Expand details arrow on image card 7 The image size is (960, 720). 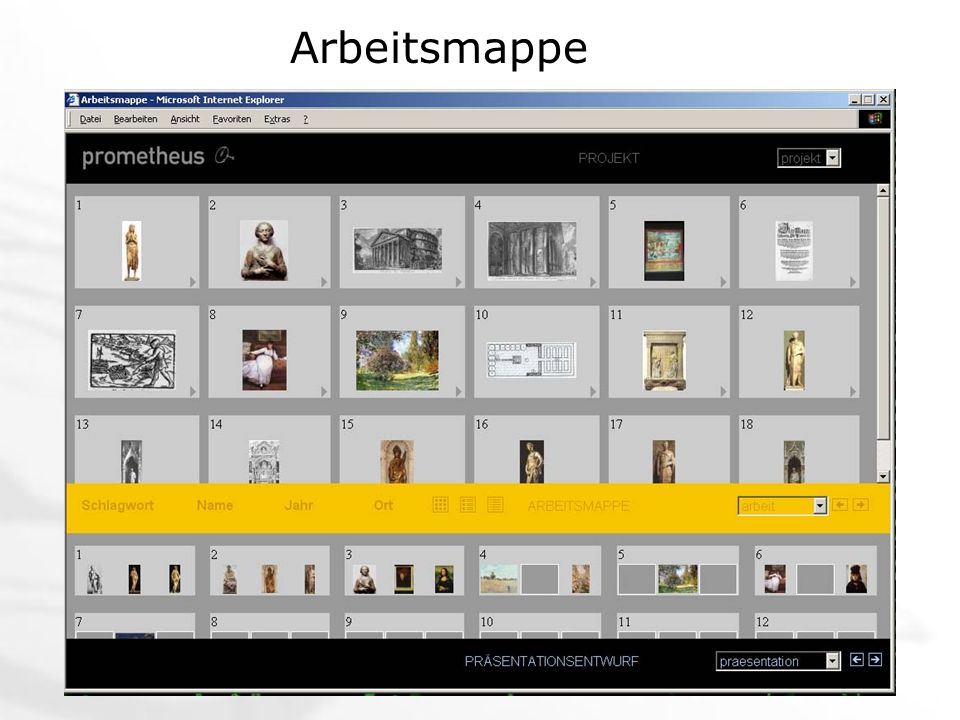(x=193, y=391)
